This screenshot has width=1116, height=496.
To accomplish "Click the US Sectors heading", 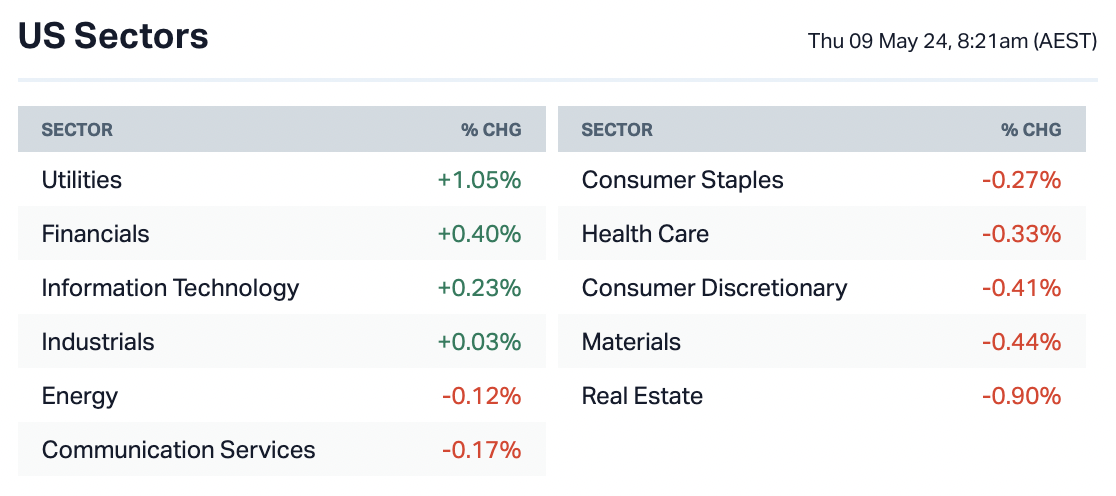I will (x=113, y=36).
